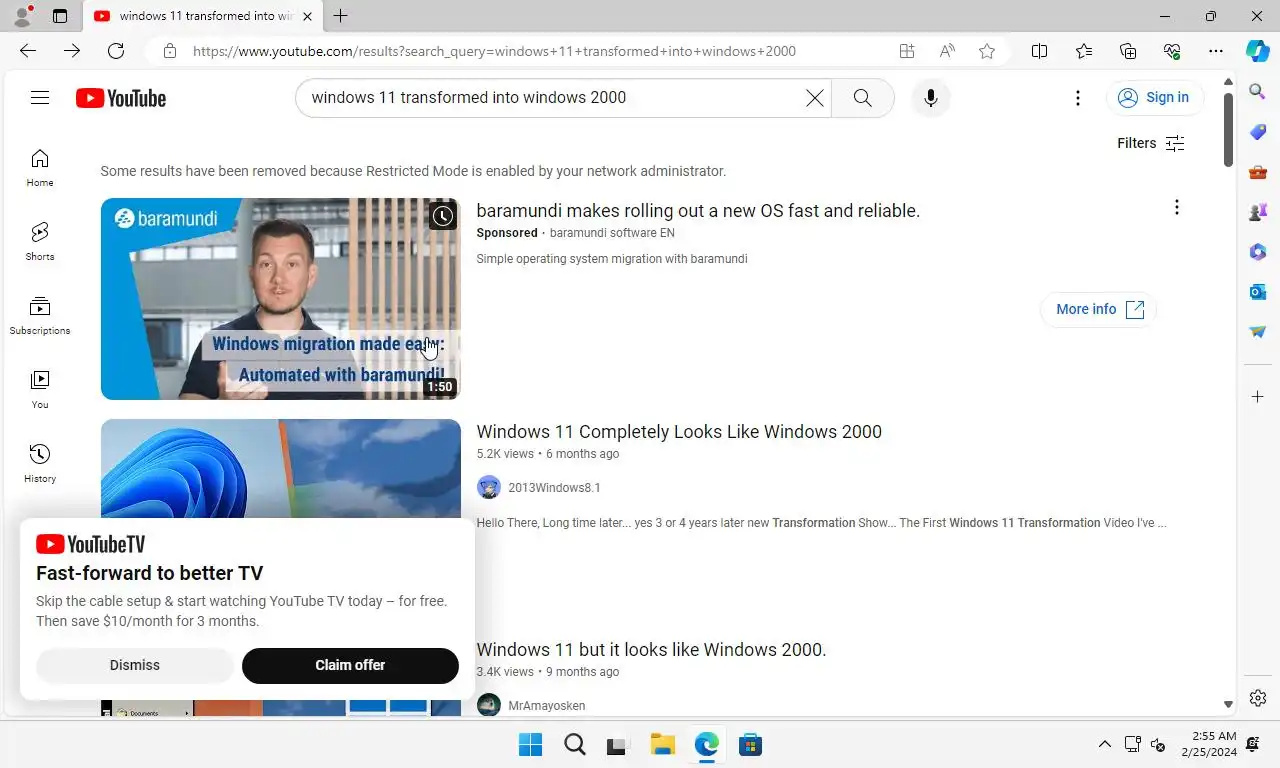1280x768 pixels.
Task: Go to Home in sidebar
Action: click(x=40, y=168)
